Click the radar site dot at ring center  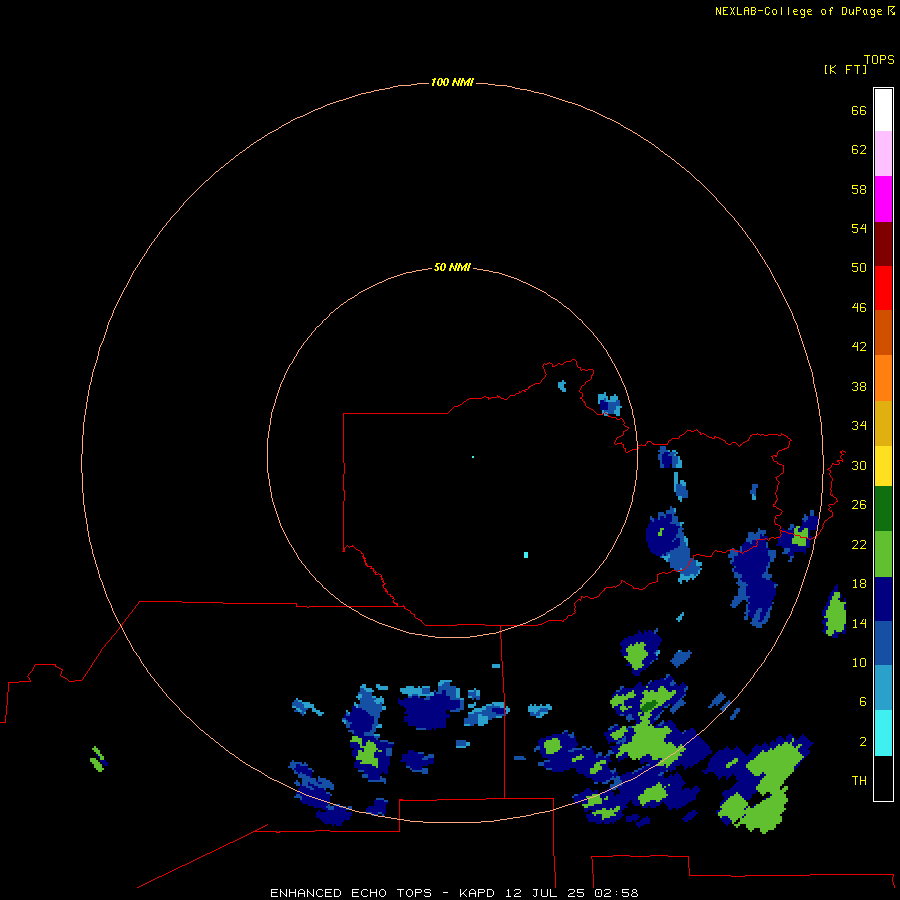pyautogui.click(x=472, y=457)
